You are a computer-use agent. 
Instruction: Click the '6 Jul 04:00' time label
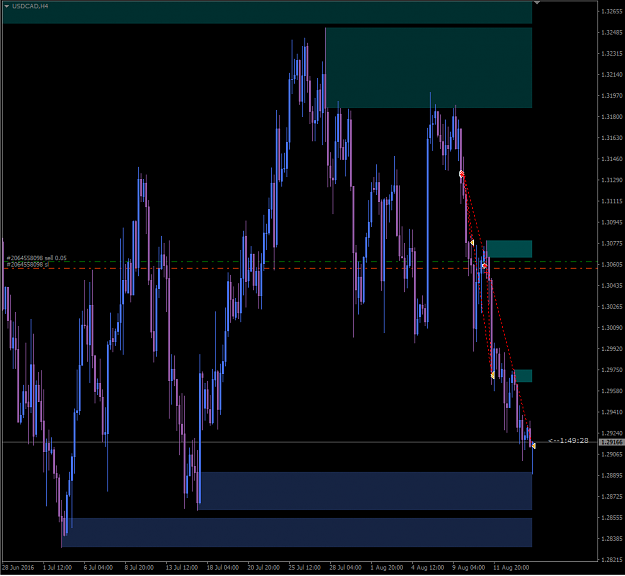pyautogui.click(x=98, y=568)
